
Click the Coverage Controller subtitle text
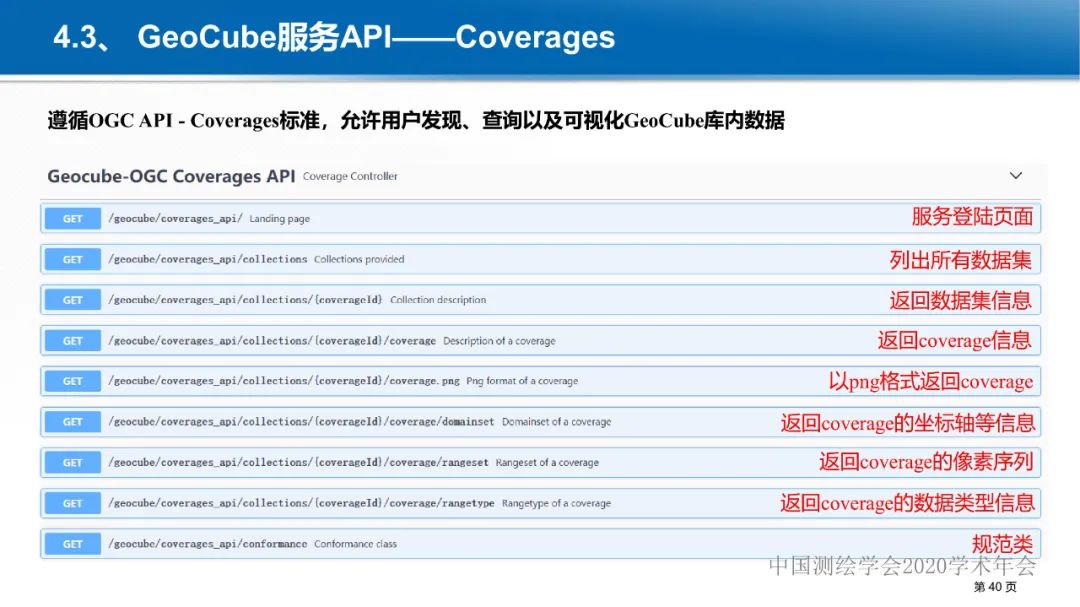tap(350, 177)
